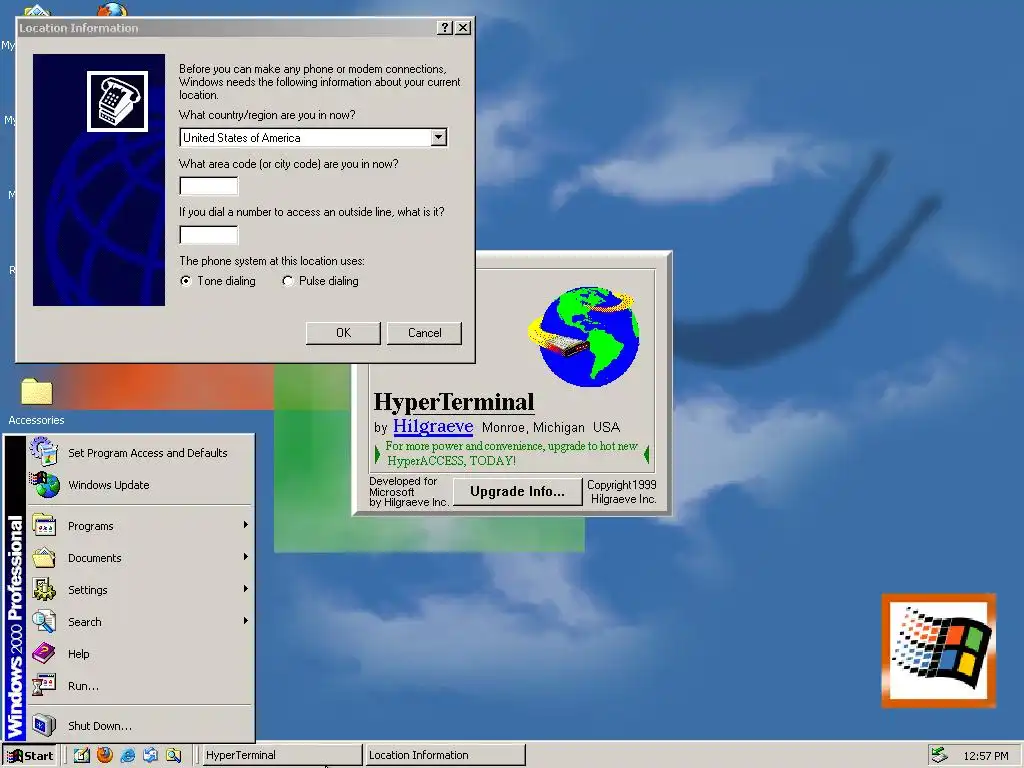Click the Programs folder icon
The width and height of the screenshot is (1024, 768).
[x=44, y=526]
